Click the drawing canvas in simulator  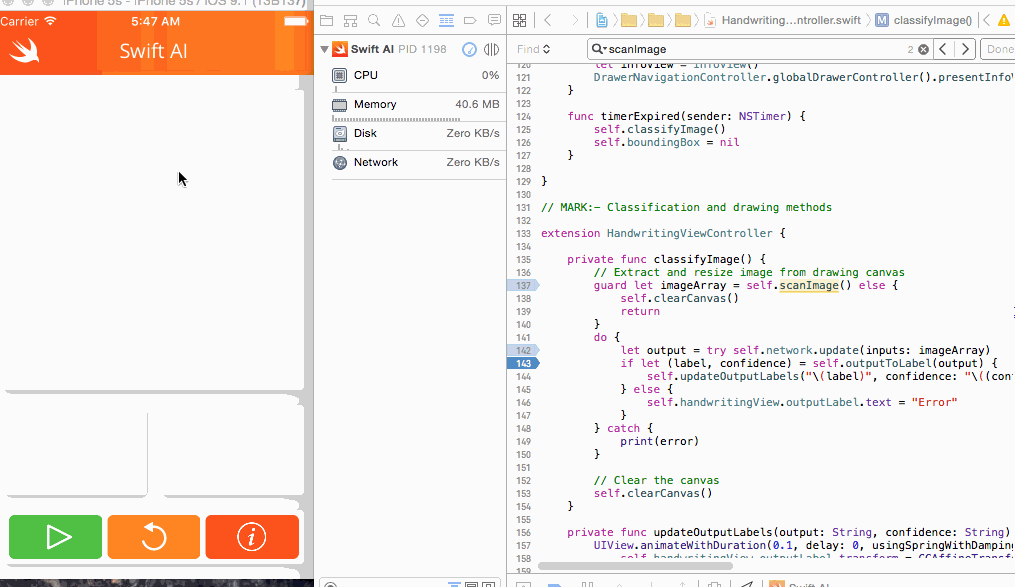(x=152, y=233)
